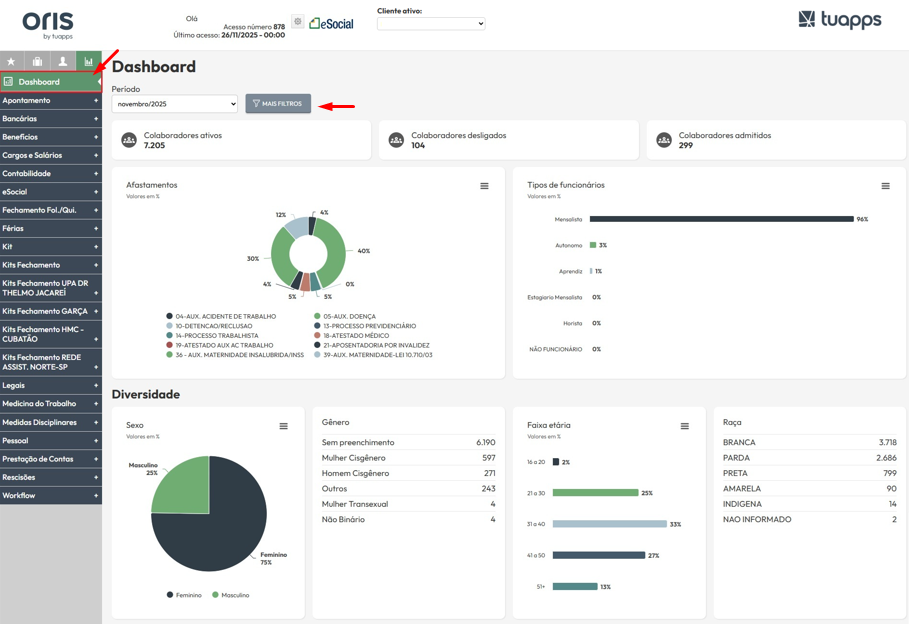This screenshot has height=624, width=909.
Task: Click the MAIS FILTROS button
Action: click(x=278, y=104)
